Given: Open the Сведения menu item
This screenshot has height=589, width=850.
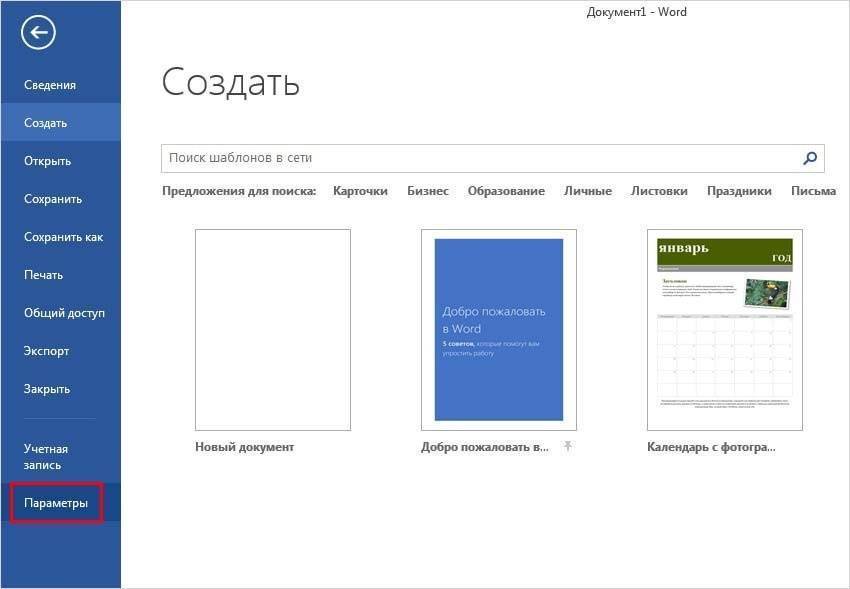Looking at the screenshot, I should [x=50, y=85].
